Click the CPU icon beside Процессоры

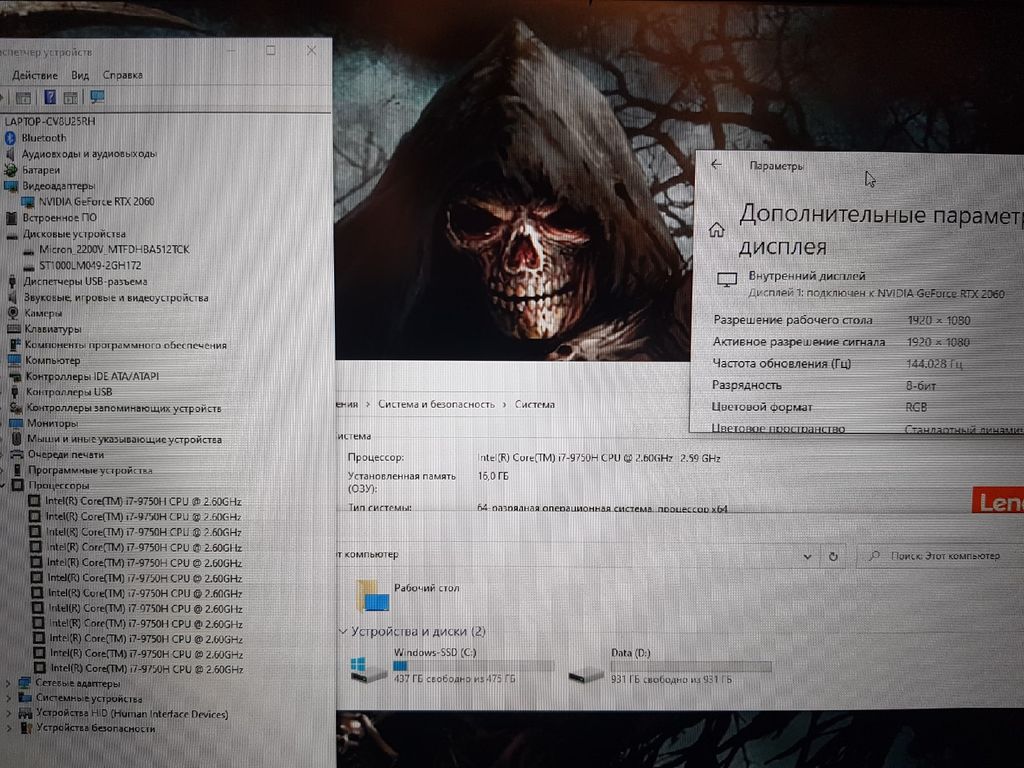(x=18, y=485)
